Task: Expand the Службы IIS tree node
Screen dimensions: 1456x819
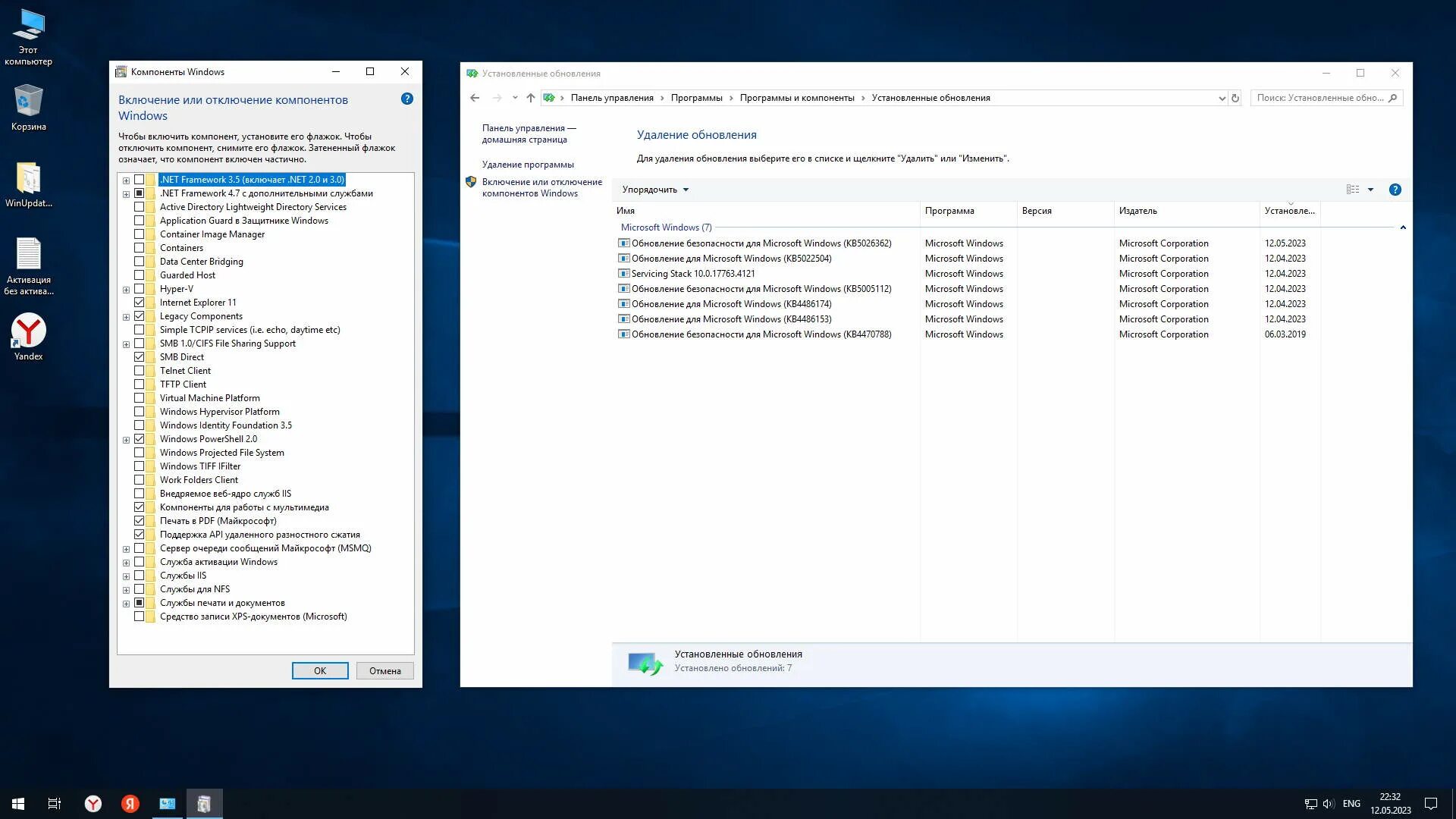Action: [126, 575]
